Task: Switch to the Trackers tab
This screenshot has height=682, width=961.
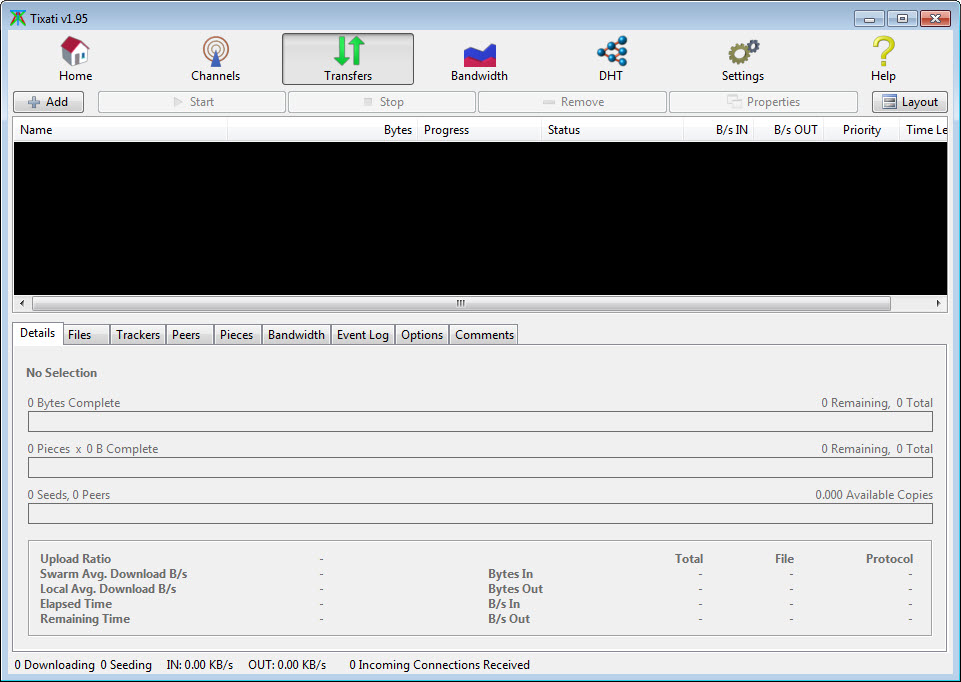Action: click(x=137, y=335)
